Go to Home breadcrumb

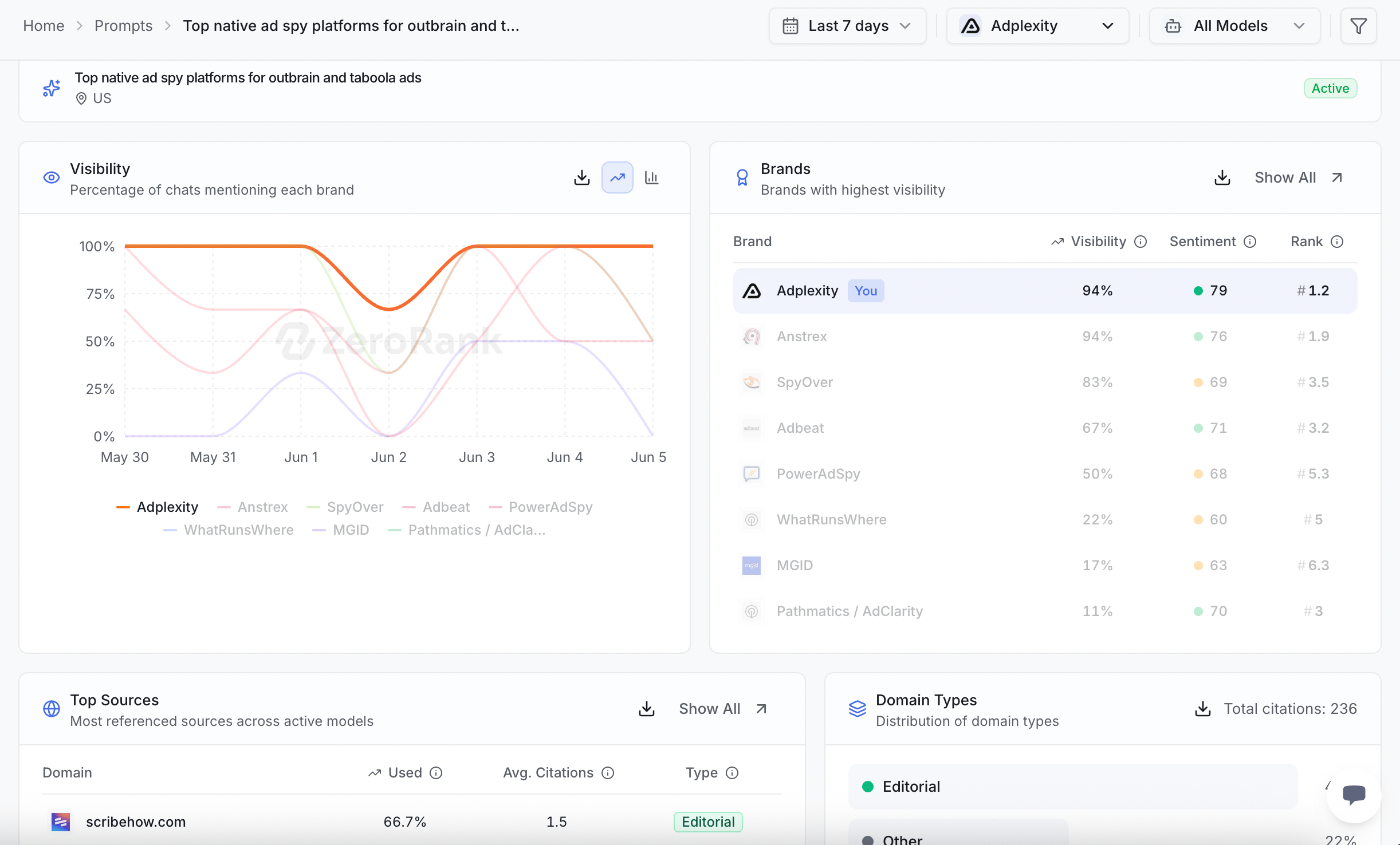pos(44,26)
